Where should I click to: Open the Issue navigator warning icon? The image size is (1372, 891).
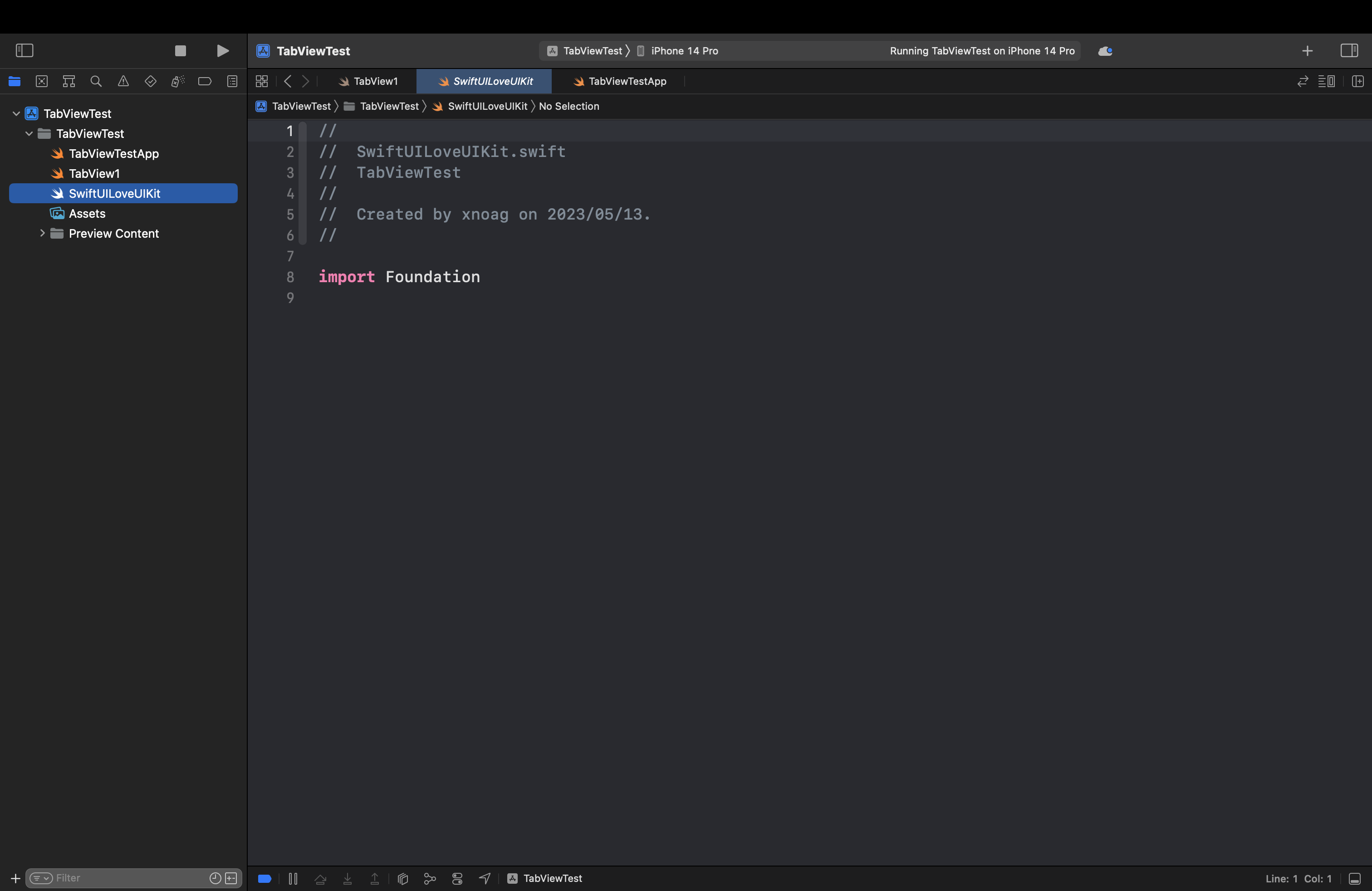tap(123, 81)
